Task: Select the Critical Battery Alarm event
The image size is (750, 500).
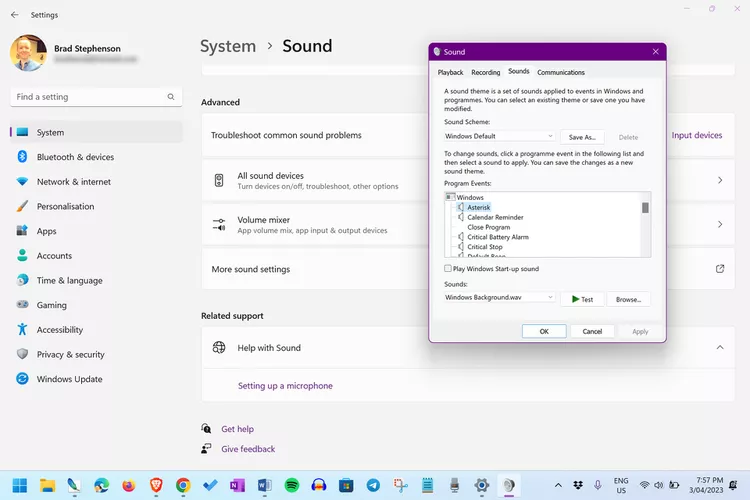Action: (498, 237)
